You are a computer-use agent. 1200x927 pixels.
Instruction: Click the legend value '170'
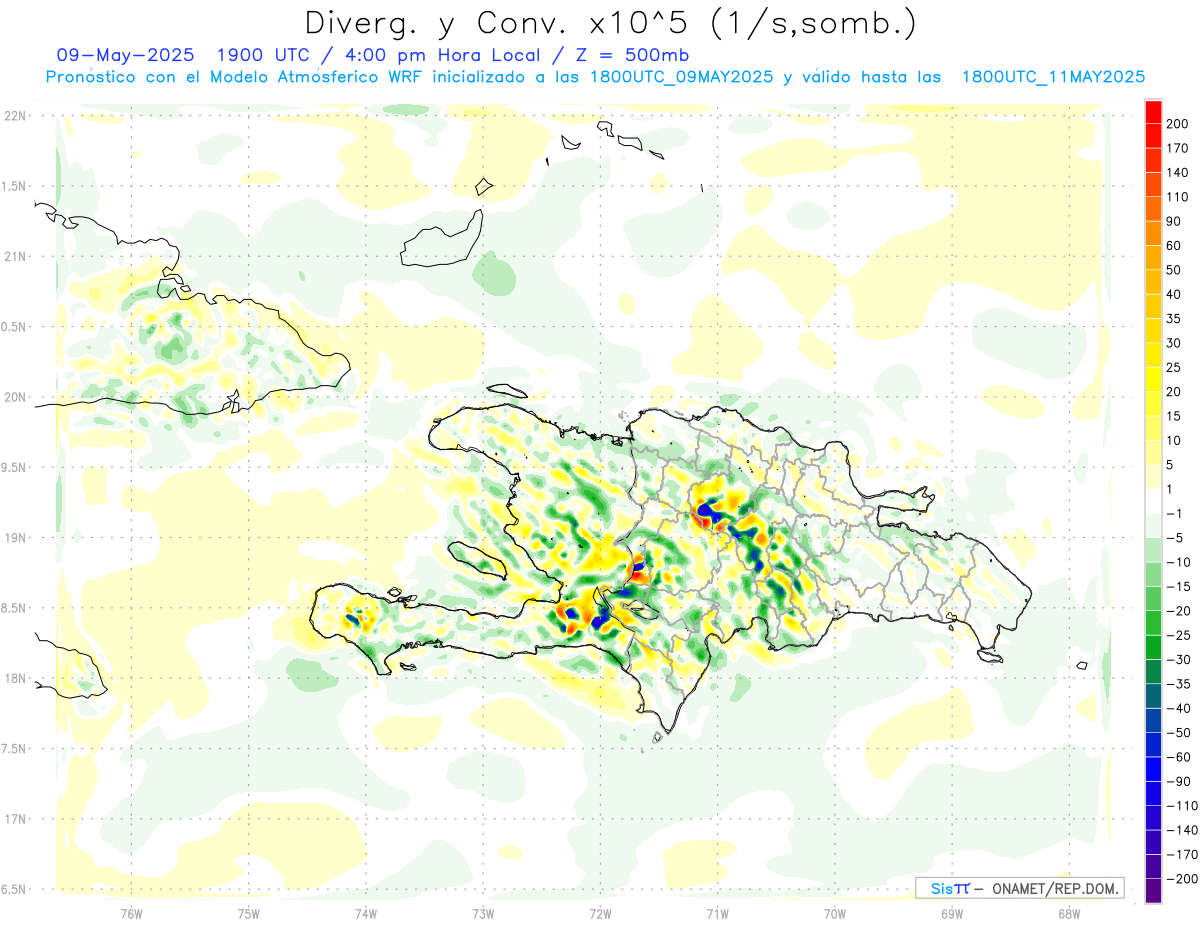point(1178,148)
